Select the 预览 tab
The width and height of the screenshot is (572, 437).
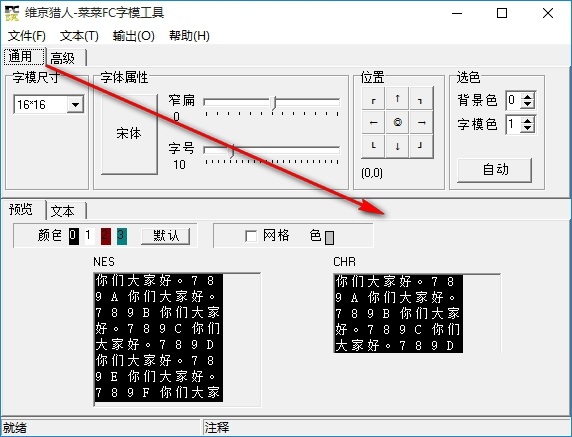23,209
